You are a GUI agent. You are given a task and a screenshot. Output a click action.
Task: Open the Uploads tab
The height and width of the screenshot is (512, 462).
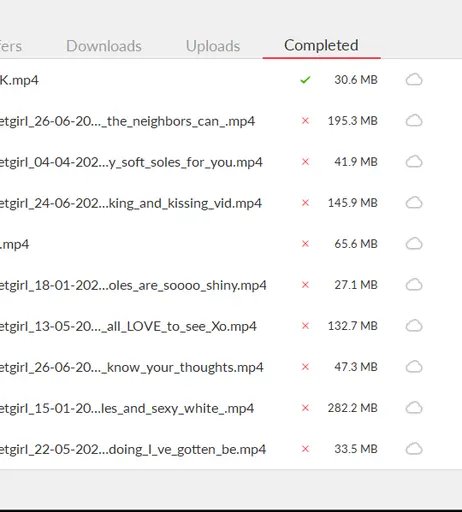click(x=213, y=46)
